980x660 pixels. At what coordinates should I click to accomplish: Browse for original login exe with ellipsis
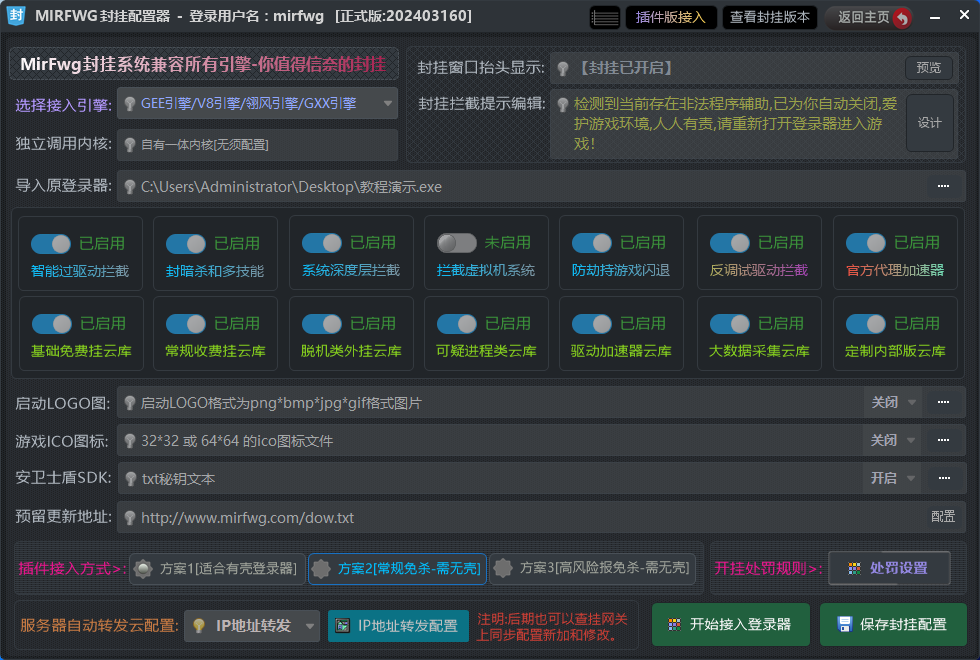click(943, 186)
